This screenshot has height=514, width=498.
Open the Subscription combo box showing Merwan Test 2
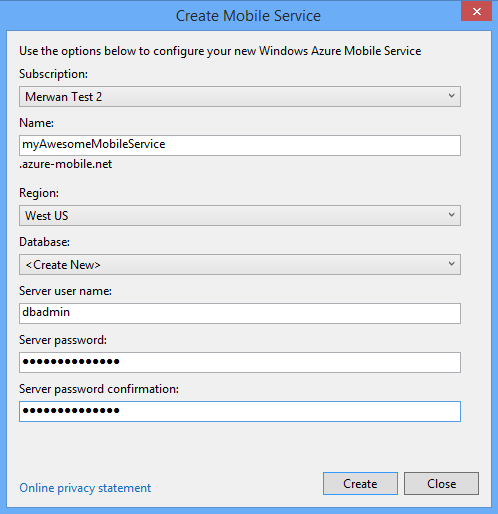[x=240, y=97]
